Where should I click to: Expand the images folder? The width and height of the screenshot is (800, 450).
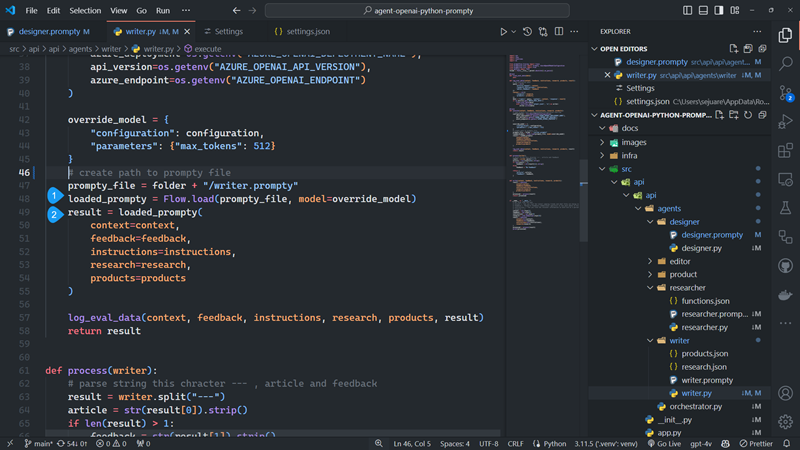click(602, 142)
